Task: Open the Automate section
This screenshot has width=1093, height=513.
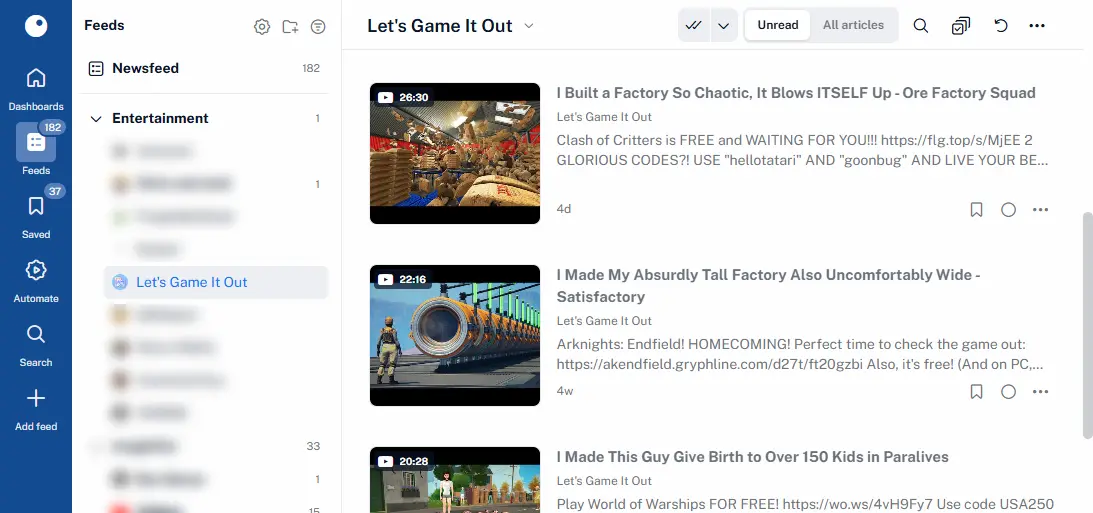Action: (x=36, y=281)
